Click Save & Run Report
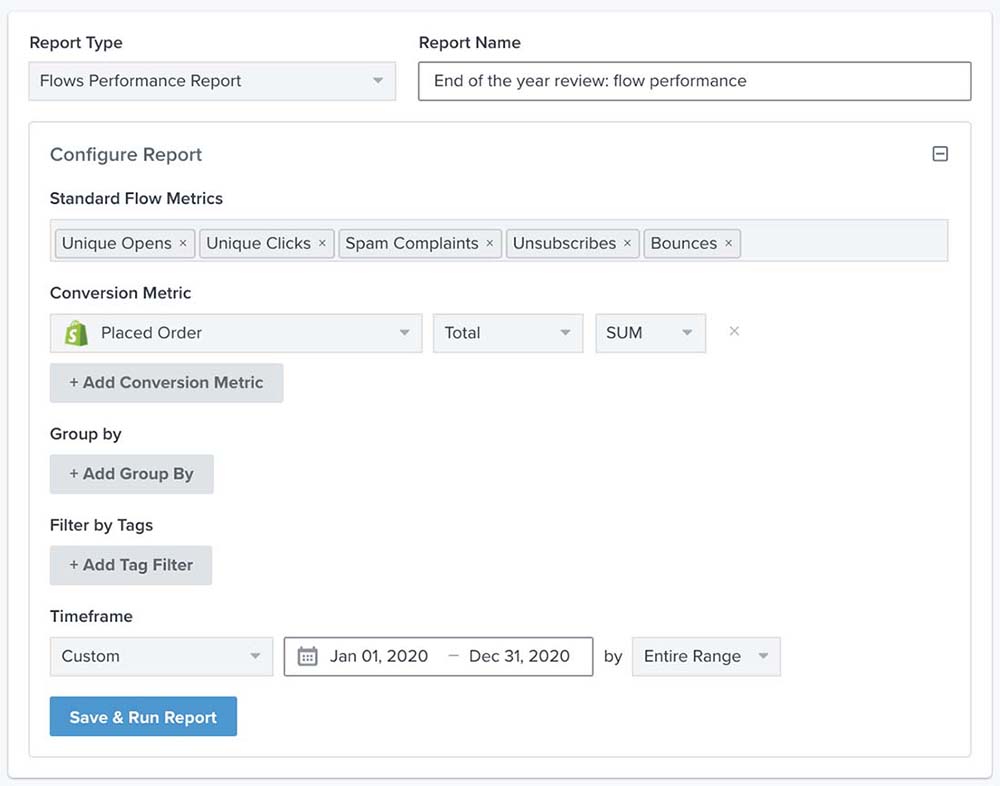The width and height of the screenshot is (1000, 786). pyautogui.click(x=143, y=716)
